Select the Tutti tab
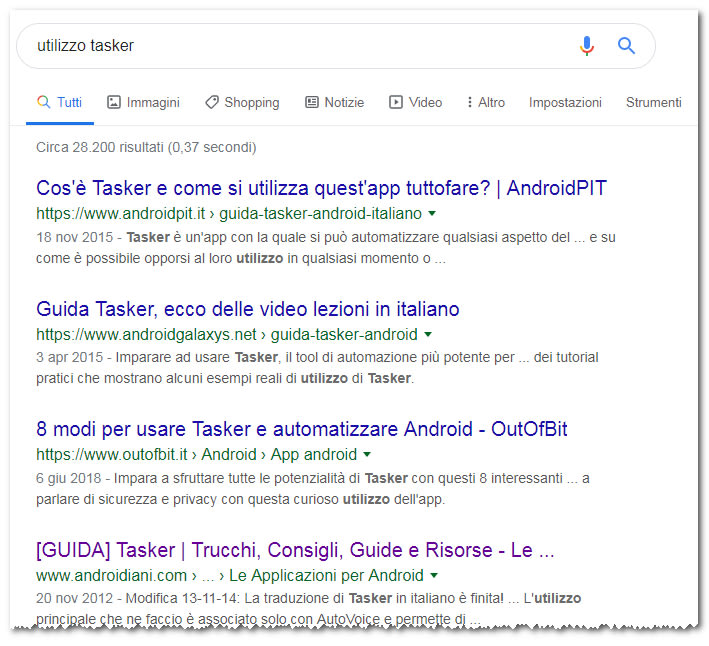Image resolution: width=709 pixels, height=646 pixels. (x=60, y=102)
